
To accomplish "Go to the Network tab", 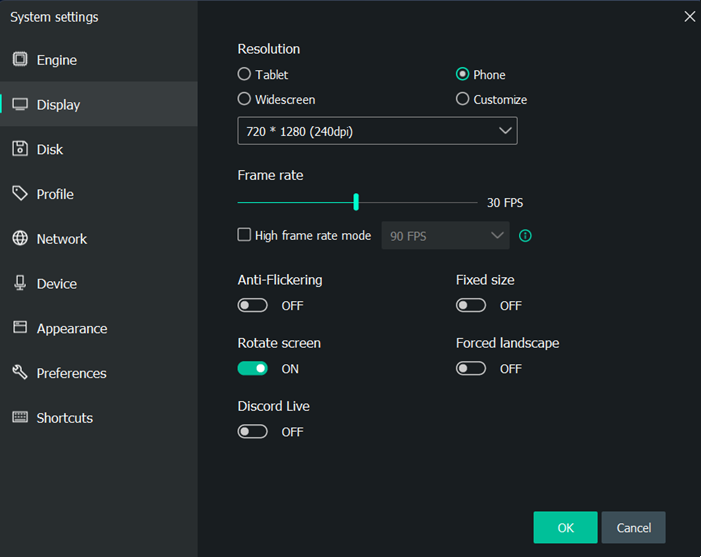I will pyautogui.click(x=99, y=238).
